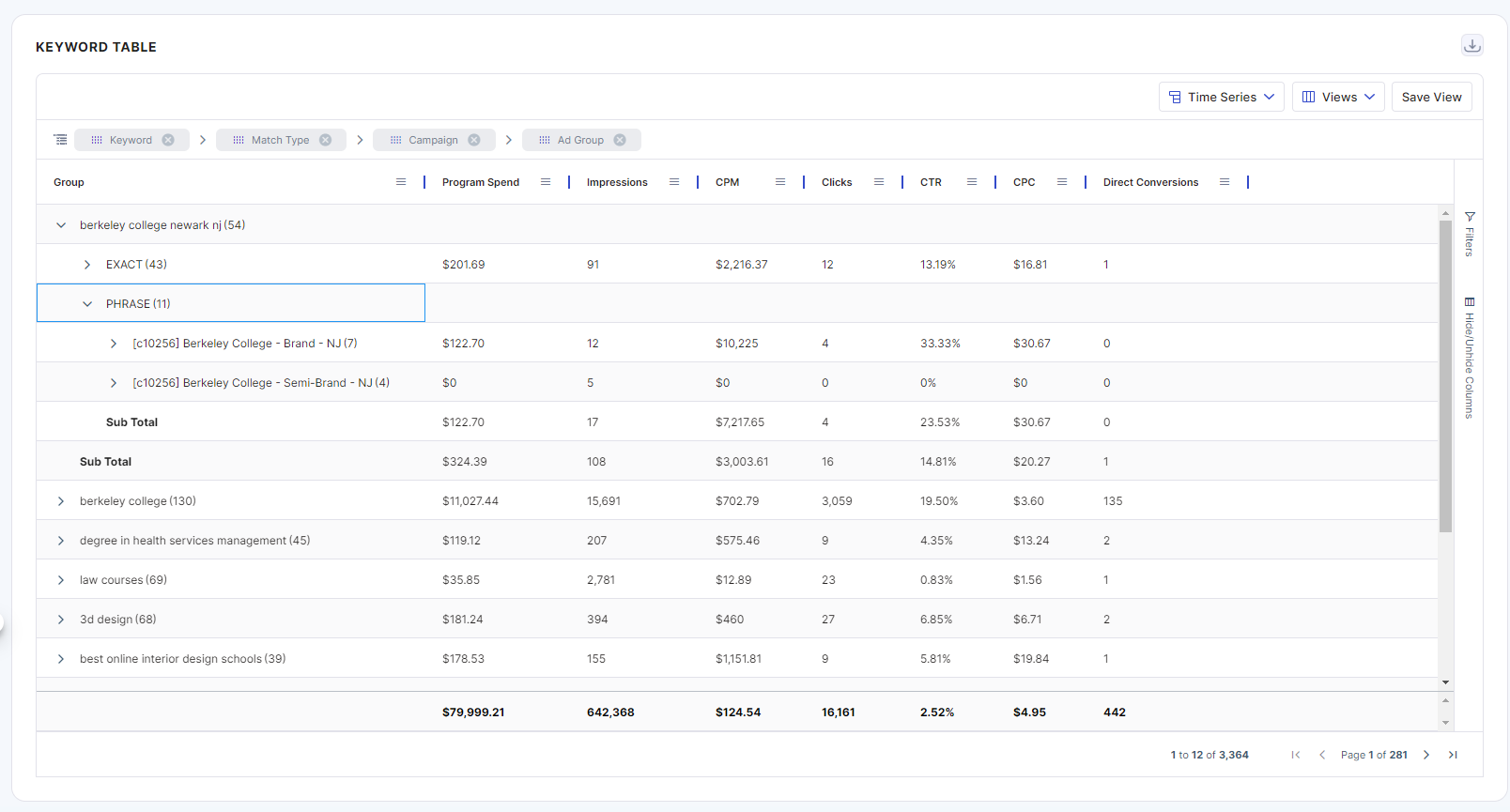Image resolution: width=1510 pixels, height=812 pixels.
Task: Remove the Match Type grouping chip
Action: pos(325,140)
